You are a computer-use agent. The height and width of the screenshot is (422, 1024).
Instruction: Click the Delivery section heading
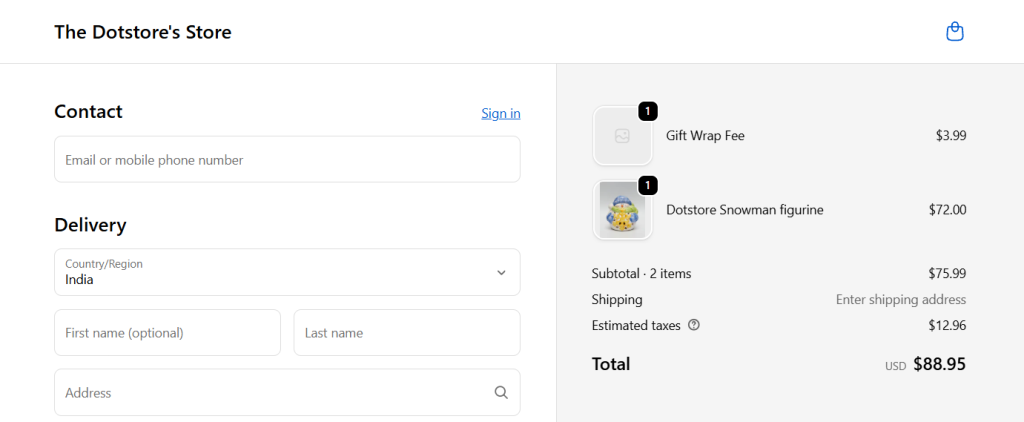90,225
